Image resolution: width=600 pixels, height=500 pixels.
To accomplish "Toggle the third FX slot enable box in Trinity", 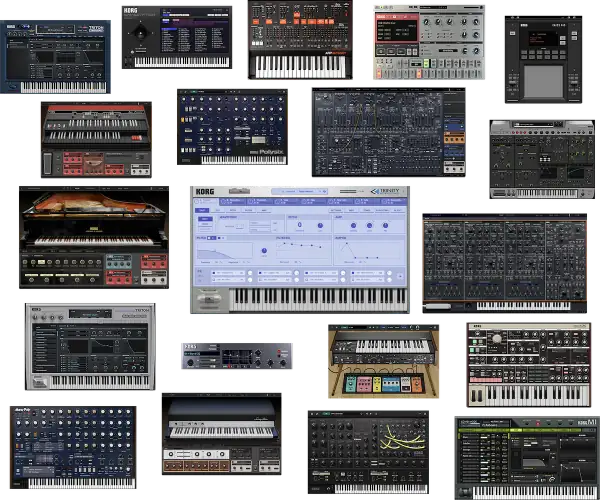I will [307, 273].
